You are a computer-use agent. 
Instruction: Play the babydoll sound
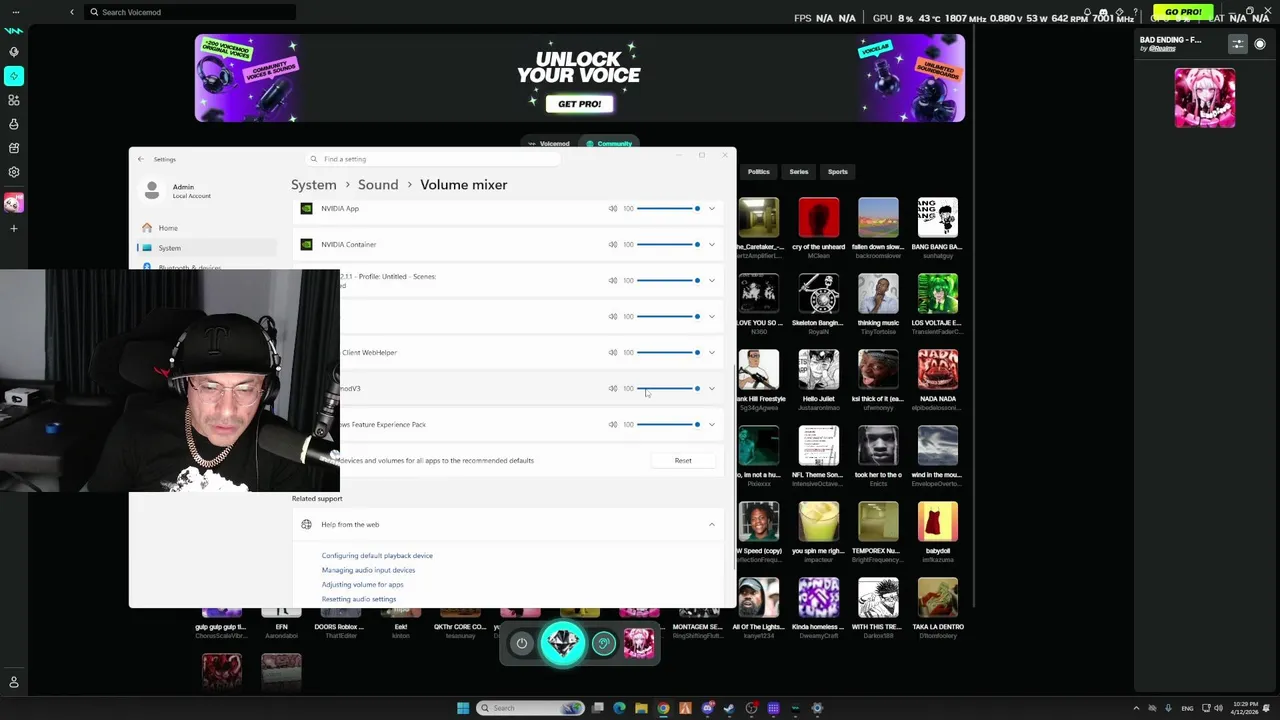click(937, 522)
